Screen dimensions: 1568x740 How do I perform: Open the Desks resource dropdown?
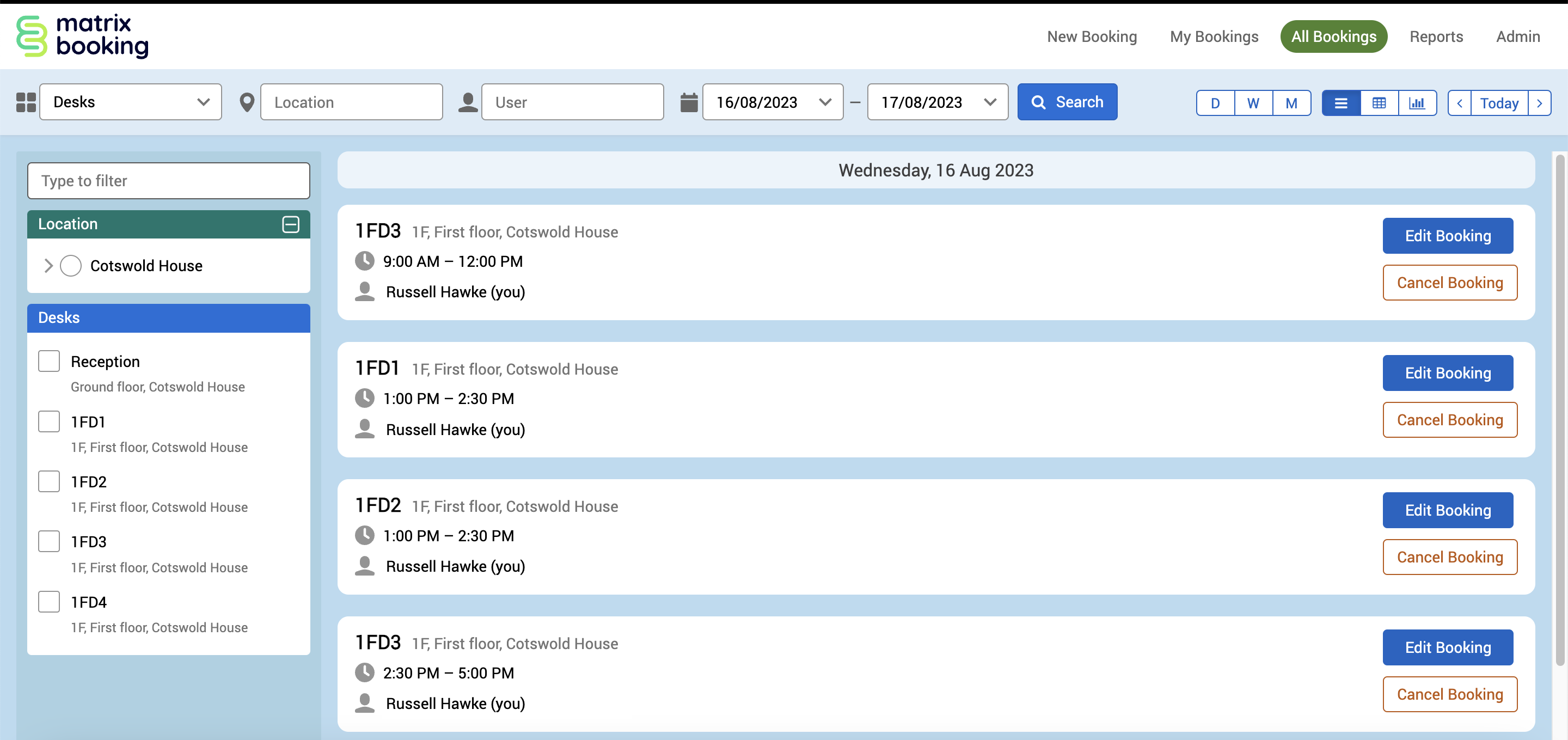[x=130, y=102]
